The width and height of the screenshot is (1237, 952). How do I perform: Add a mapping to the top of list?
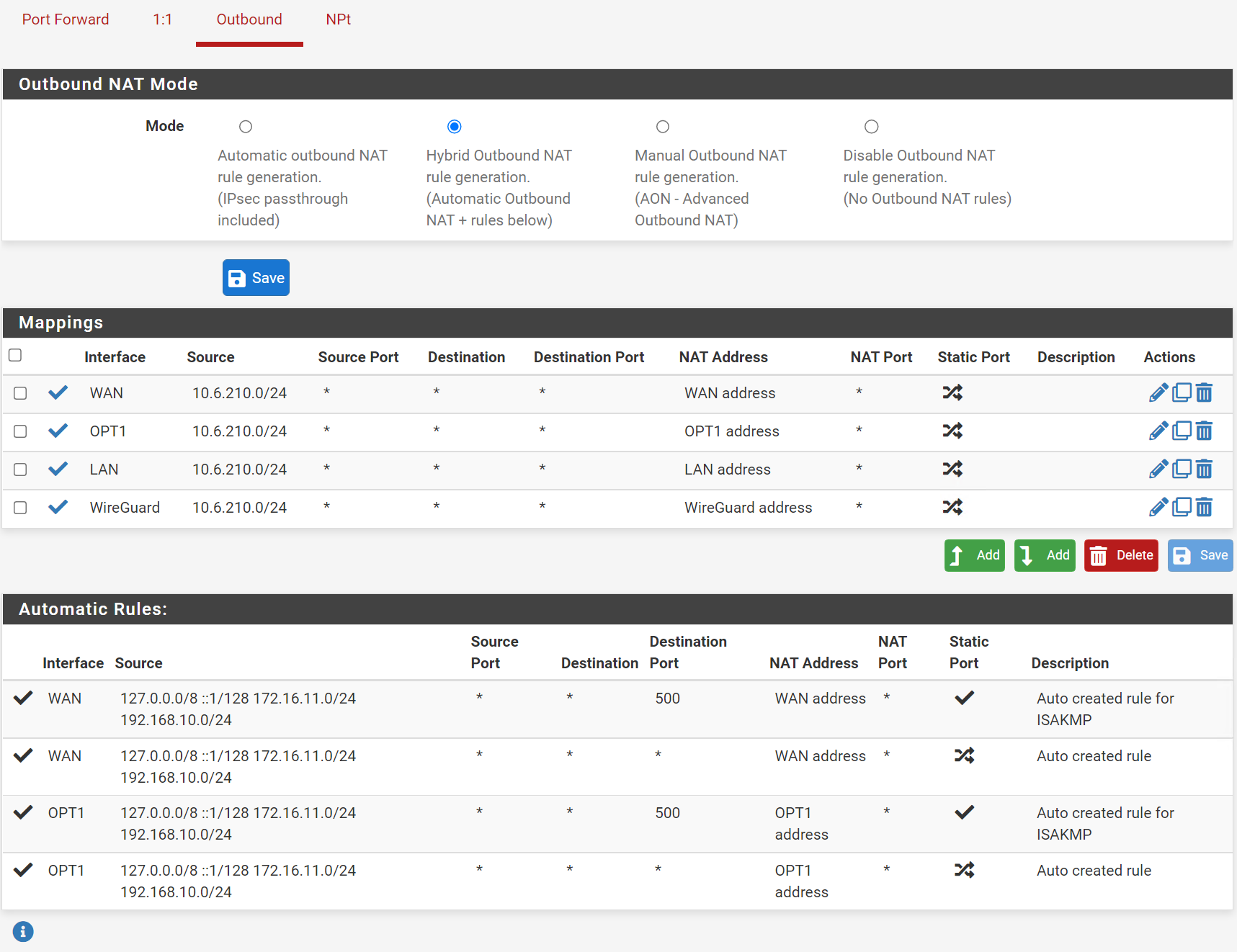pos(975,555)
